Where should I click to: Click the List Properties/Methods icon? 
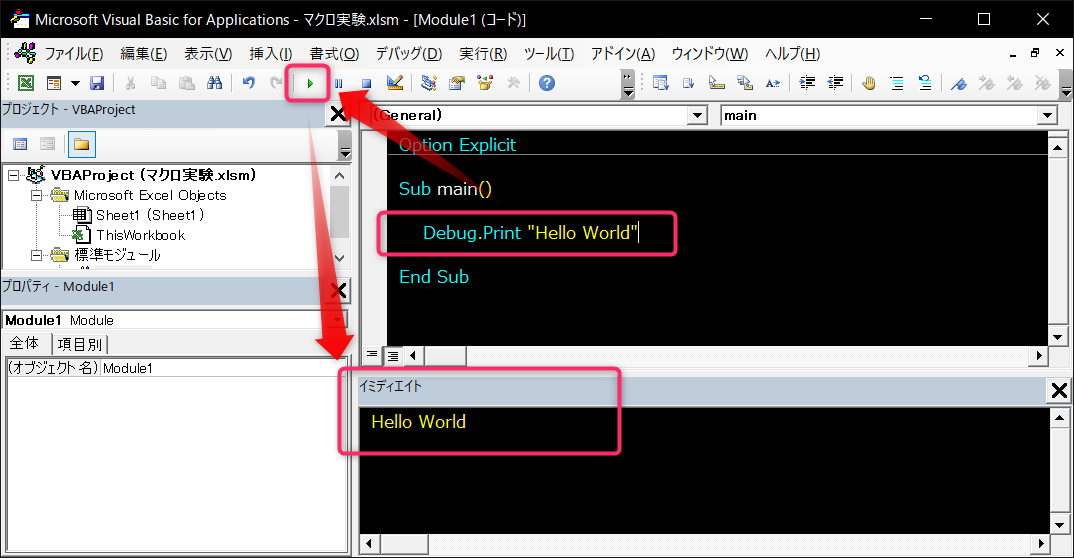[660, 84]
